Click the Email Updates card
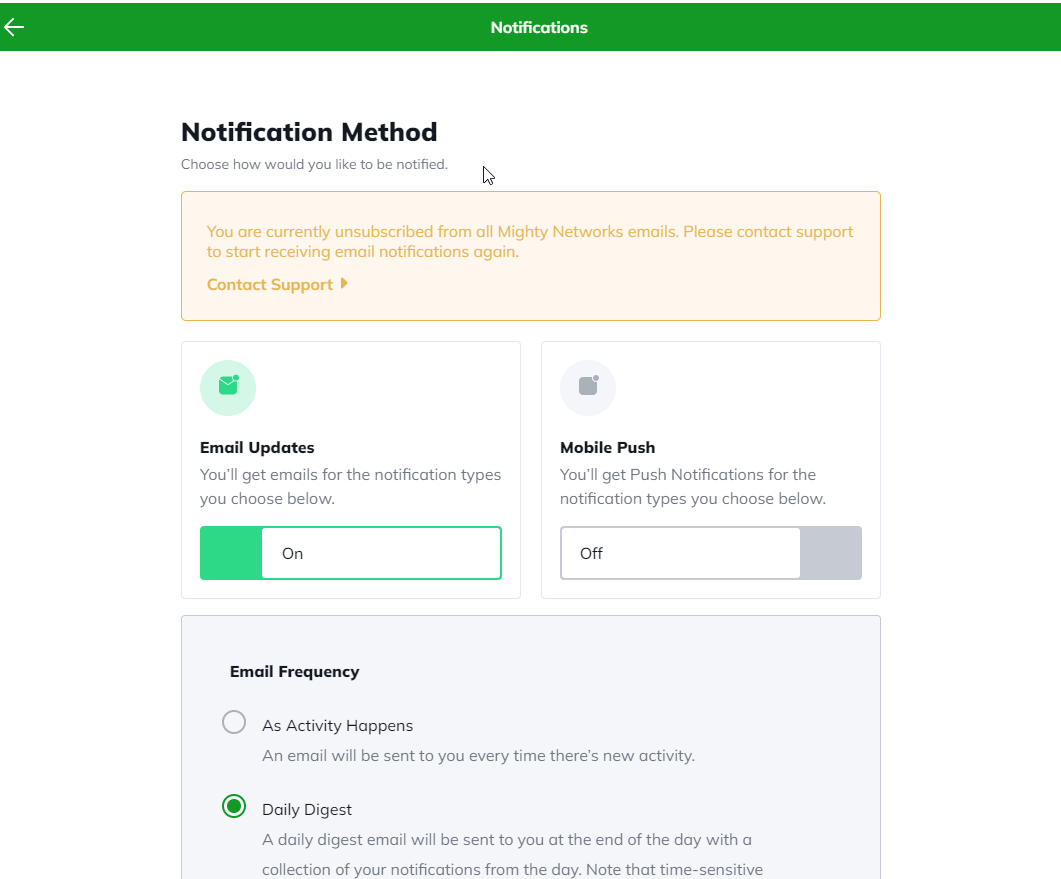 pyautogui.click(x=350, y=468)
